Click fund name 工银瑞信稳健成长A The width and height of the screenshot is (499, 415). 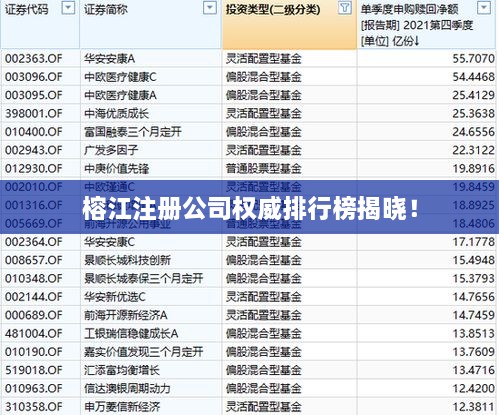(131, 334)
